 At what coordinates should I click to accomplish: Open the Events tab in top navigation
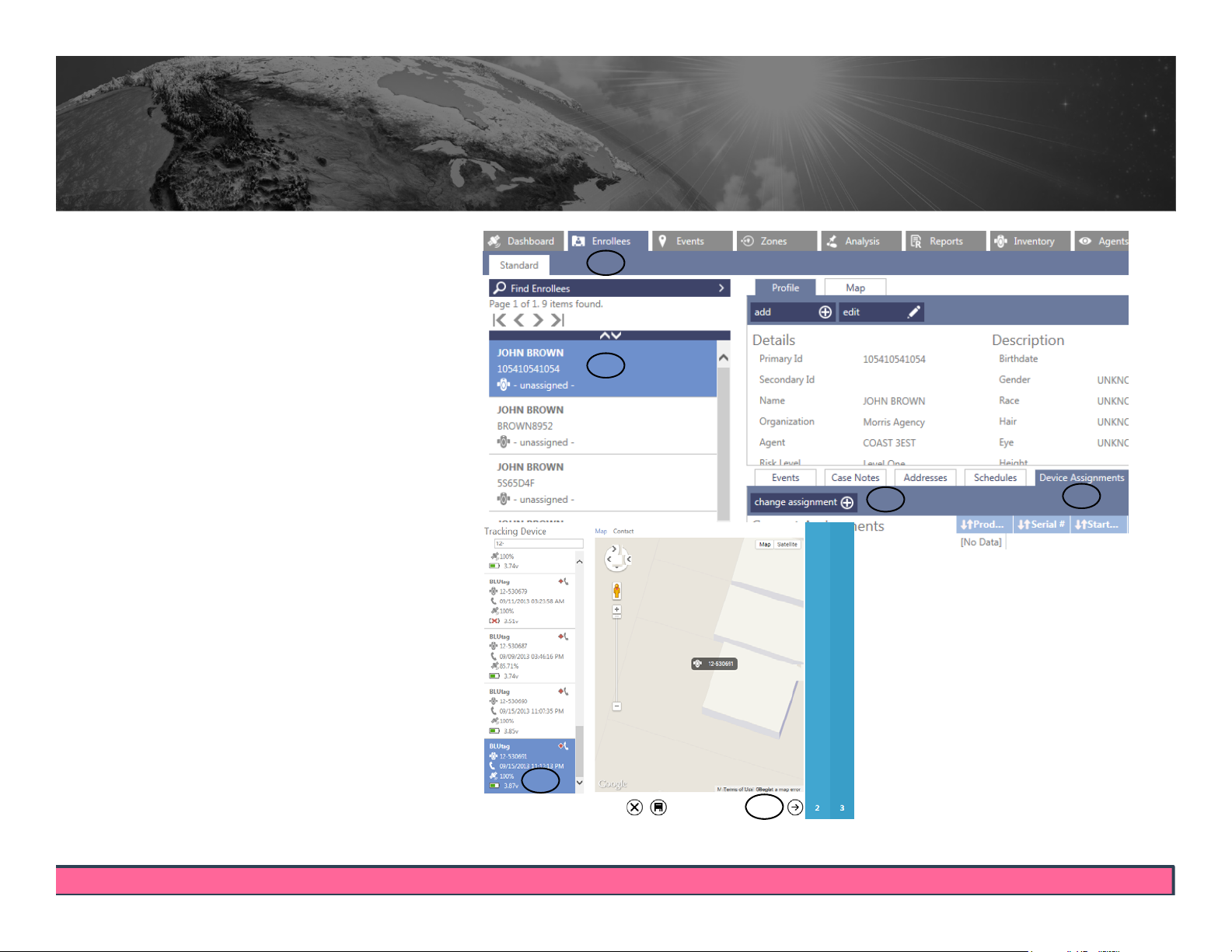point(692,241)
